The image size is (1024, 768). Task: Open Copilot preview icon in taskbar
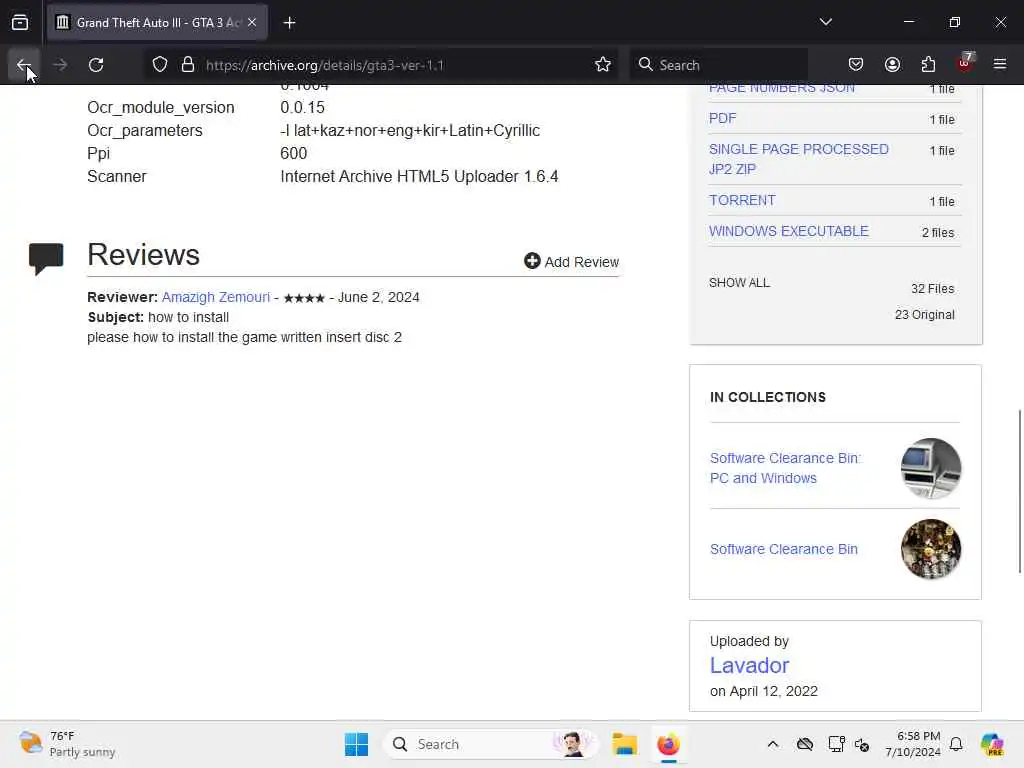point(992,744)
